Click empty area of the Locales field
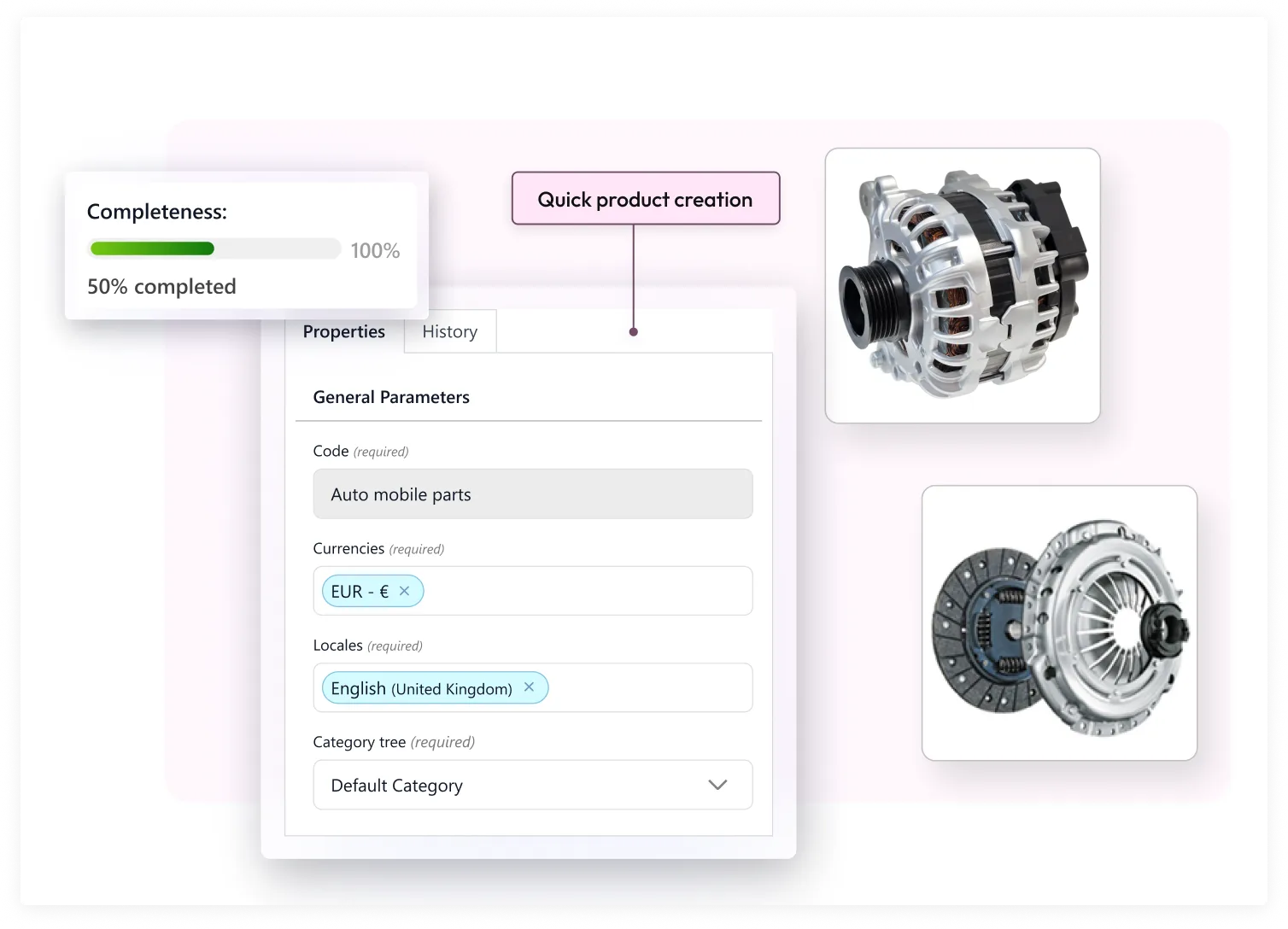This screenshot has height=929, width=1288. point(648,687)
